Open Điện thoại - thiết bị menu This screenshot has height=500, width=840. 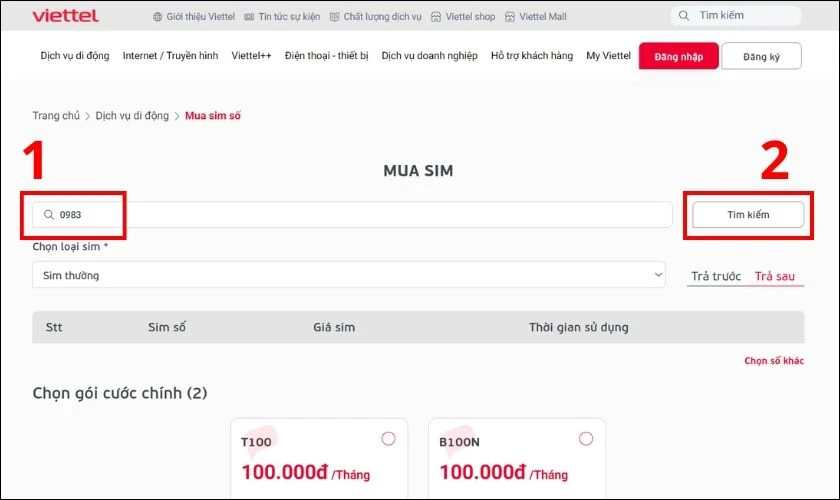tap(327, 56)
